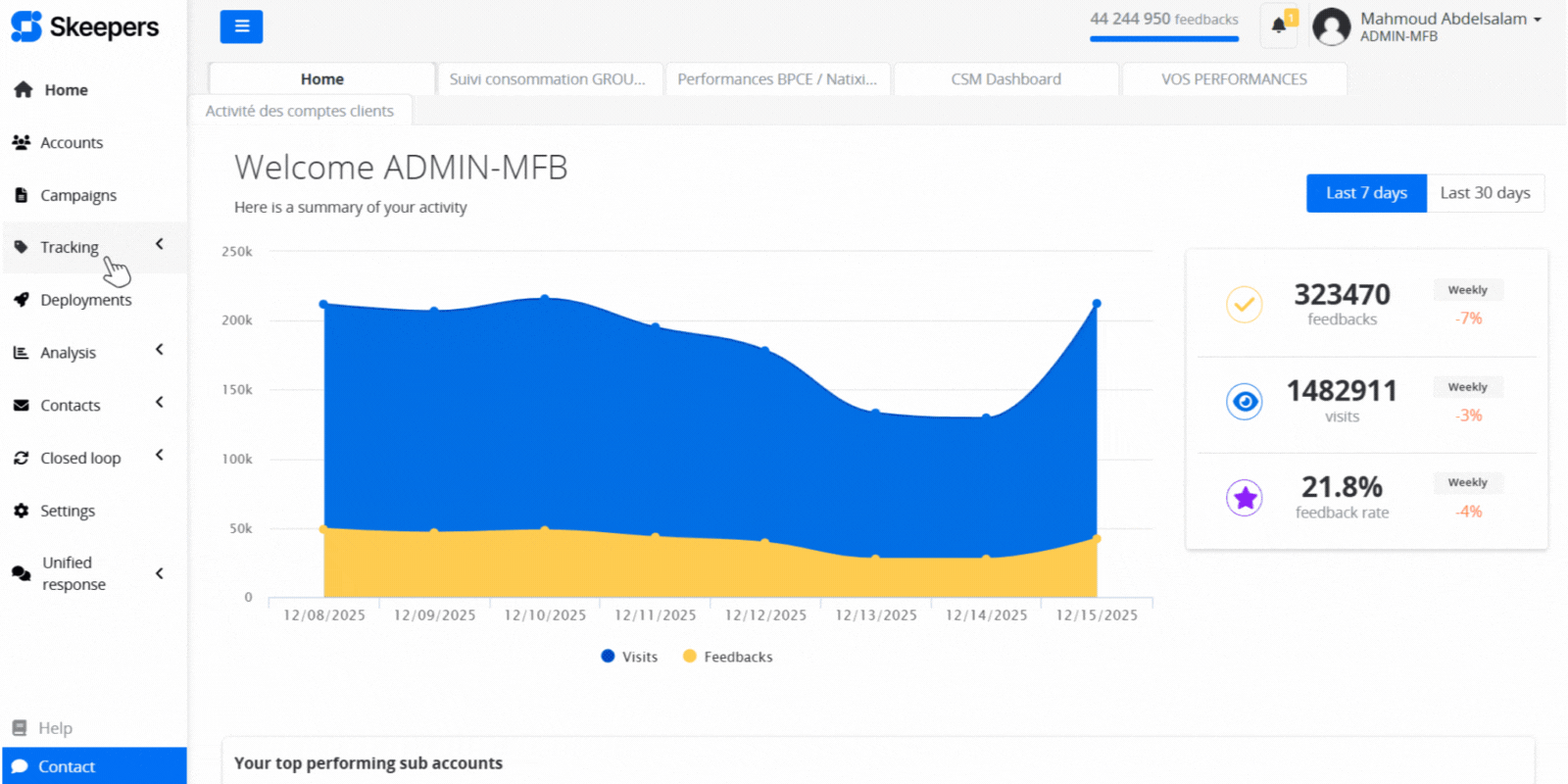Click the 12/15/2025 Visits data point
The width and height of the screenshot is (1568, 784).
tap(1097, 304)
